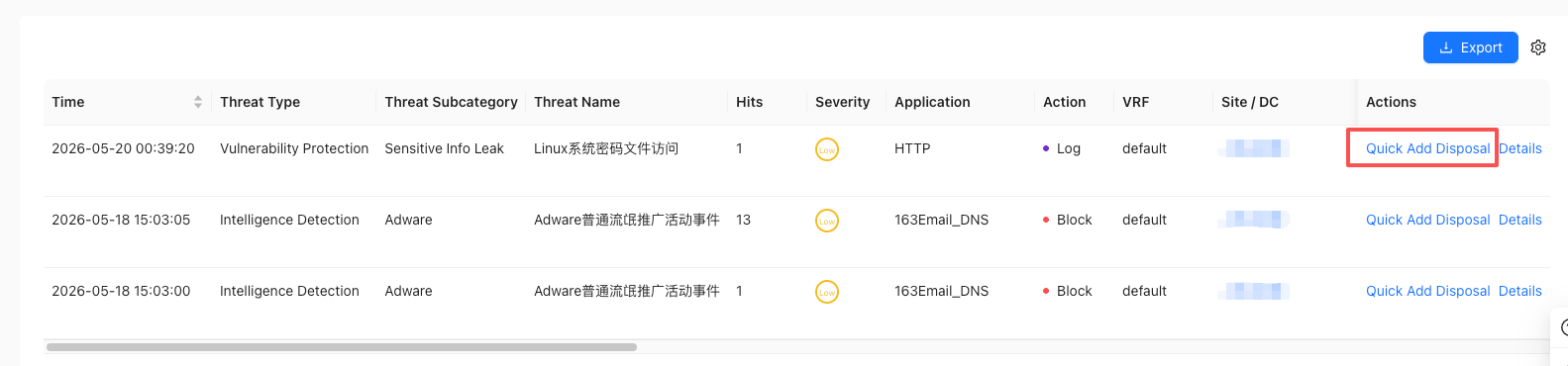This screenshot has width=1568, height=366.
Task: Click Sensitive Info Leak cell
Action: pos(444,148)
